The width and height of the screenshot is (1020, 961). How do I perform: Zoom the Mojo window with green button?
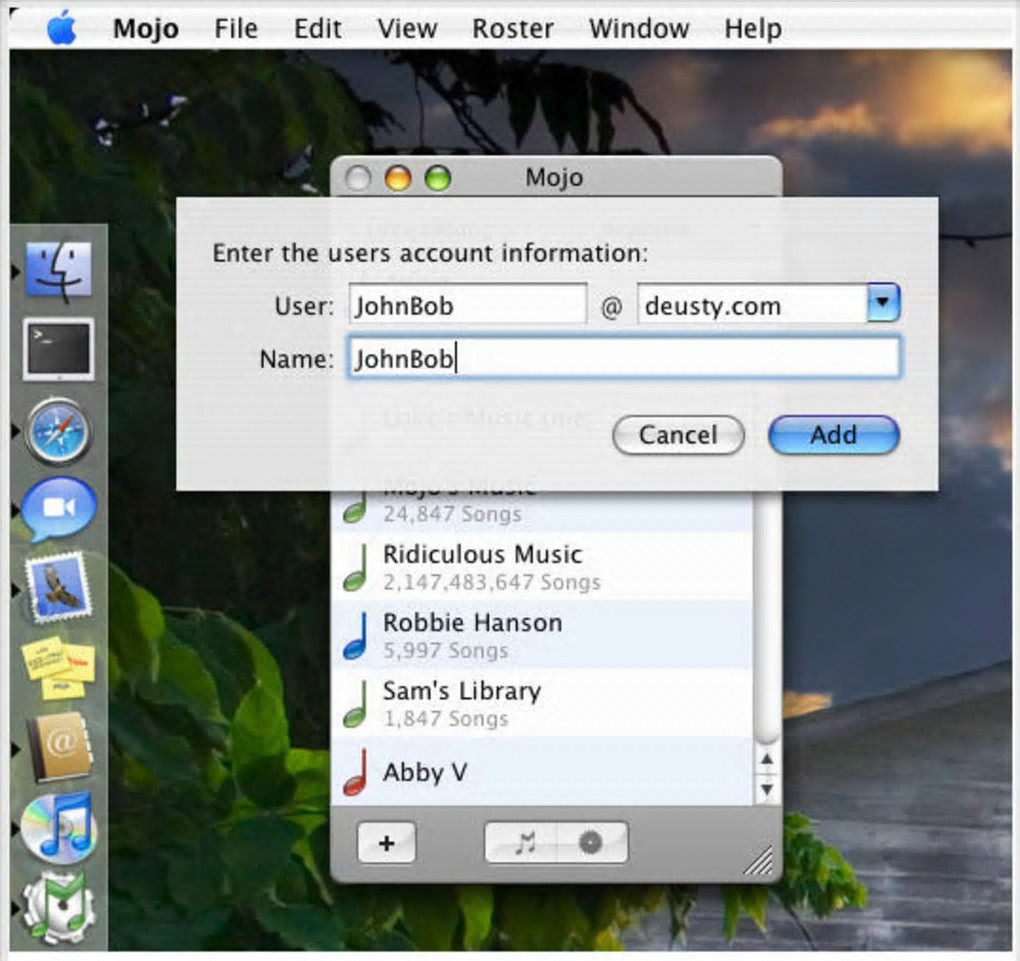pyautogui.click(x=438, y=178)
